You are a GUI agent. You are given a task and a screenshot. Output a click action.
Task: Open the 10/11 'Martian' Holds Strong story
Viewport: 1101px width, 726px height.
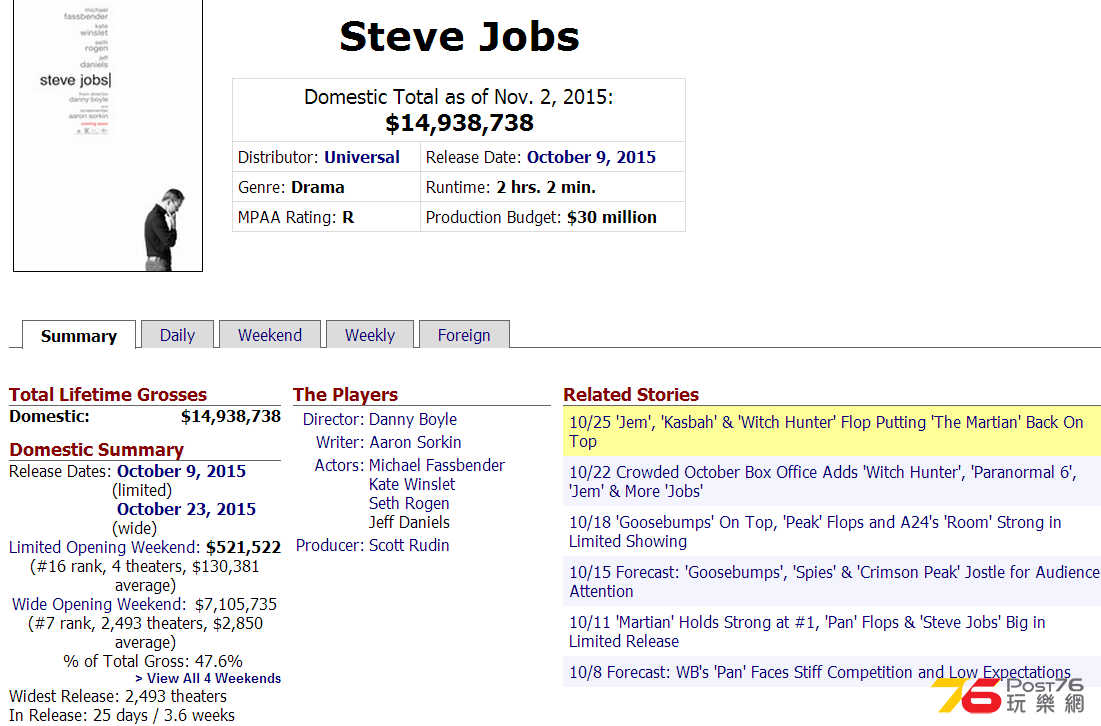(807, 631)
